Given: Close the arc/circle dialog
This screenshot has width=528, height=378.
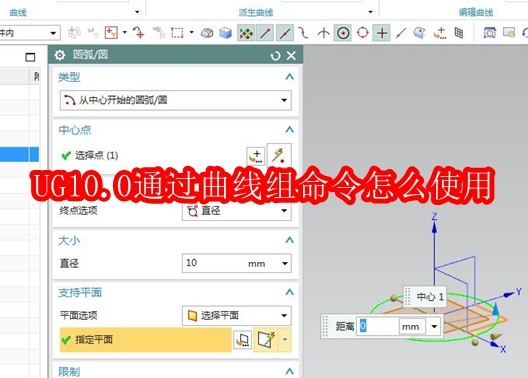Looking at the screenshot, I should click(x=291, y=56).
